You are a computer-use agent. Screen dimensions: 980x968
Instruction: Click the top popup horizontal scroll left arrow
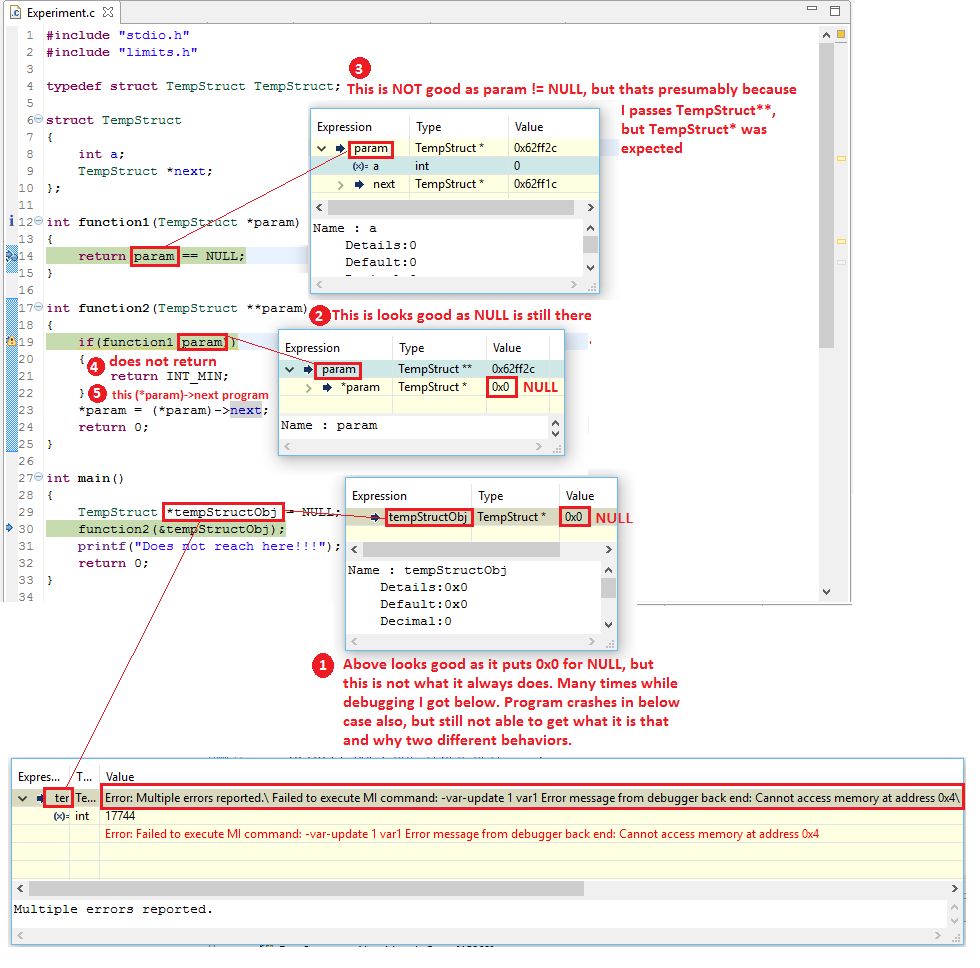pyautogui.click(x=319, y=207)
